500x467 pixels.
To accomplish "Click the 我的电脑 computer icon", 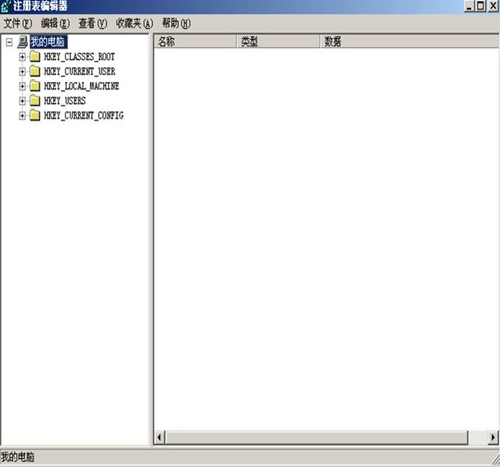I will pos(23,42).
